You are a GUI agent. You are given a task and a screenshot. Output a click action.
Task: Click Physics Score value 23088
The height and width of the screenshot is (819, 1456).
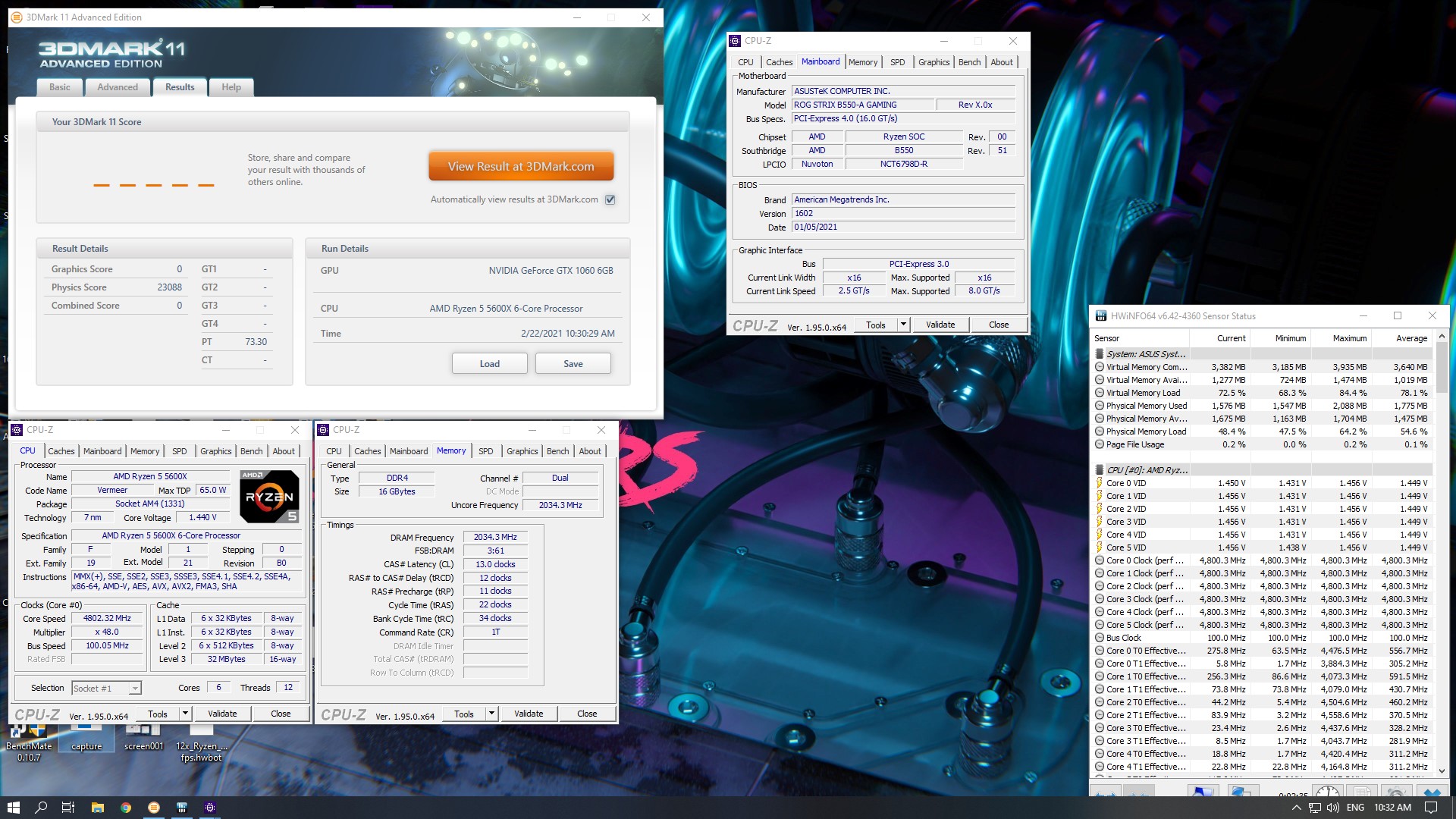point(169,287)
